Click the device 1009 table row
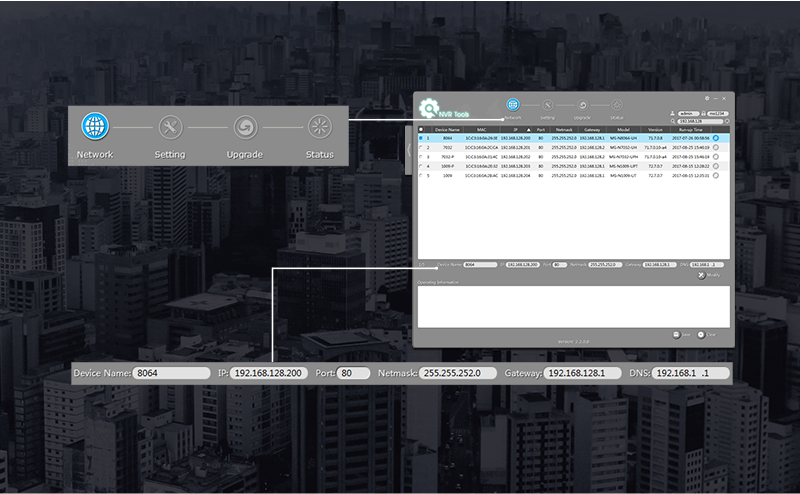The height and width of the screenshot is (494, 800). point(560,175)
